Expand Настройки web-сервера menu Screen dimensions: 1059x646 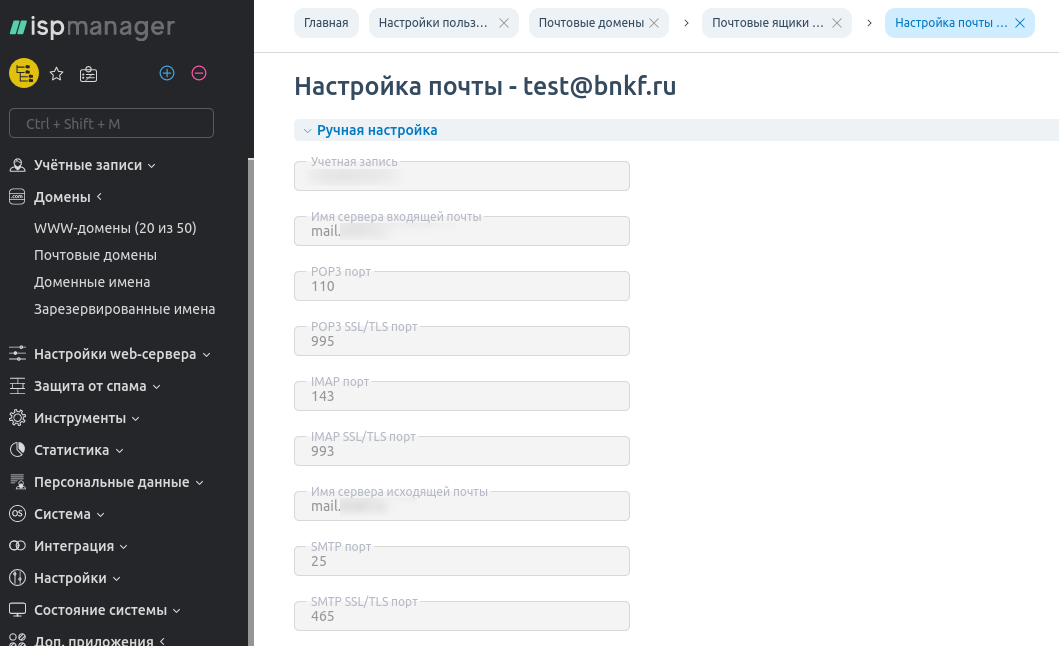pos(121,354)
